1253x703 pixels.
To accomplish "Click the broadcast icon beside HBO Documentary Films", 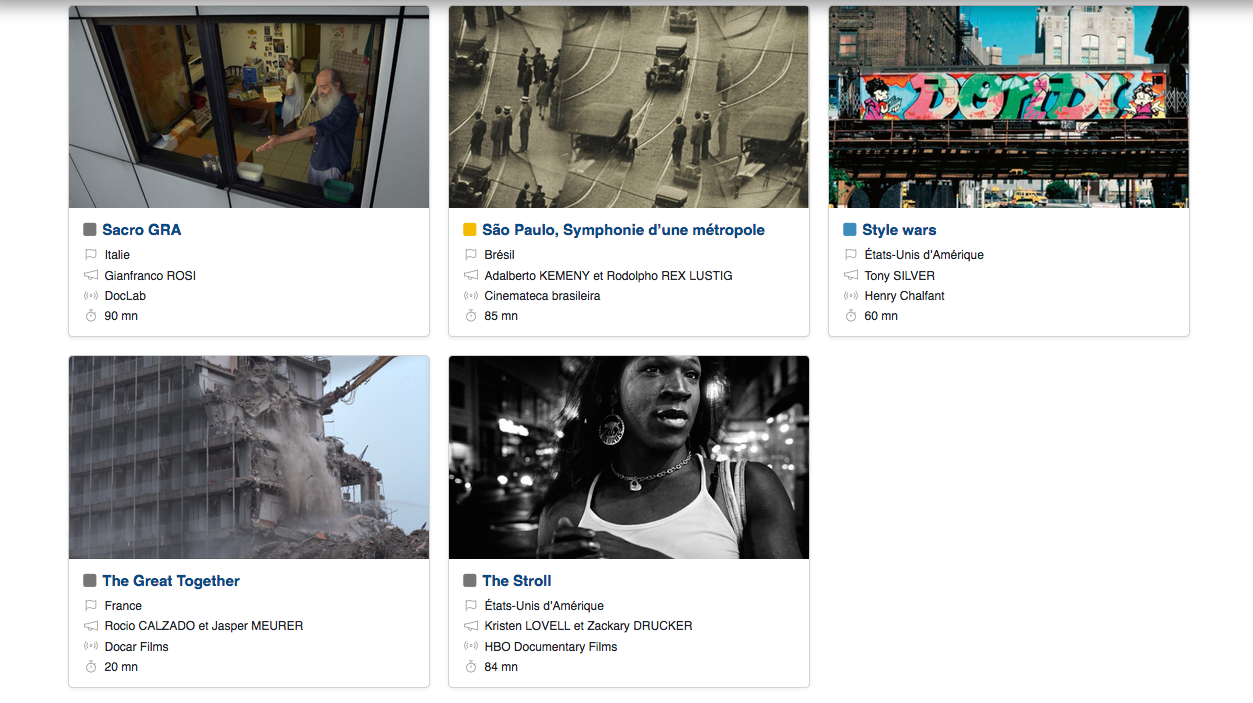I will pos(471,647).
